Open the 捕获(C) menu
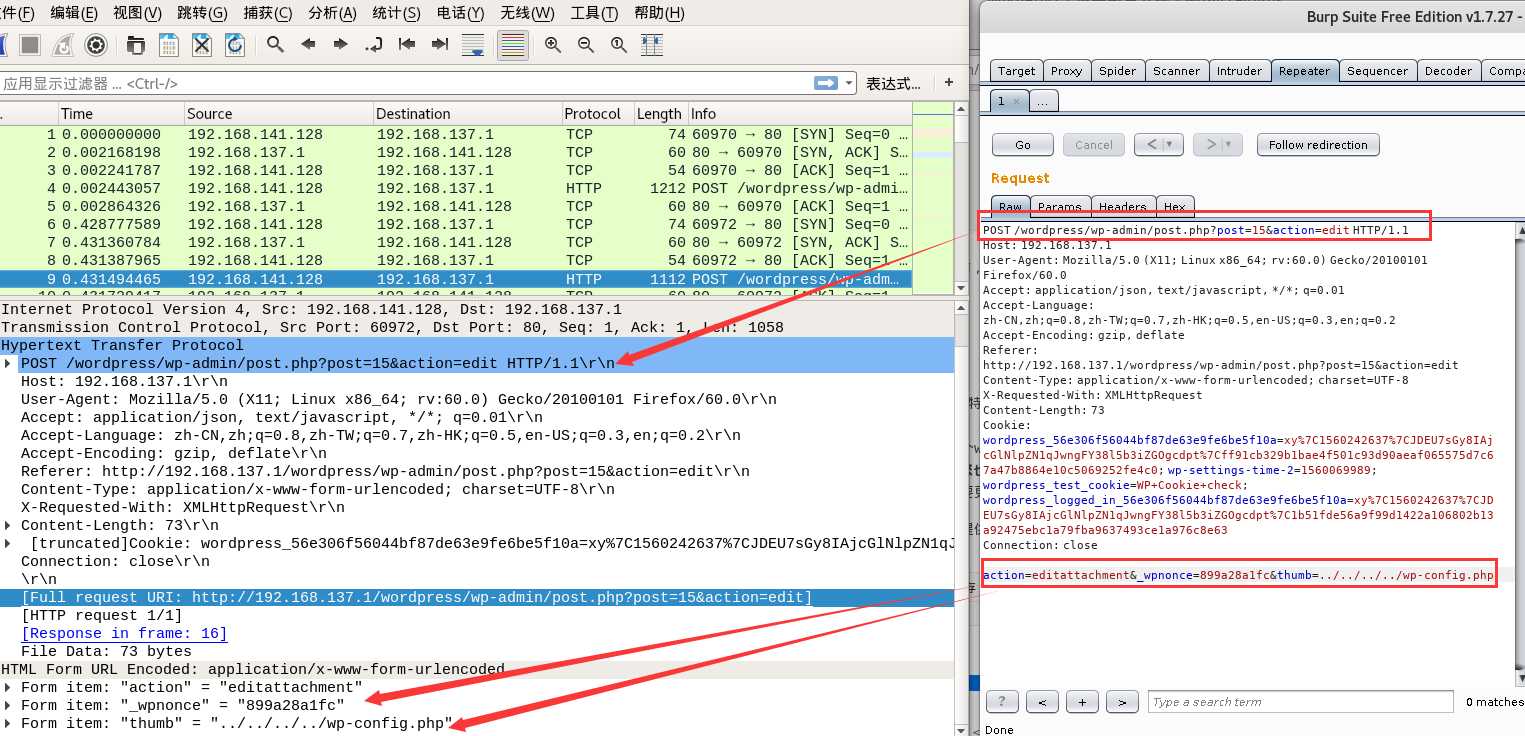Image resolution: width=1525 pixels, height=736 pixels. 267,13
